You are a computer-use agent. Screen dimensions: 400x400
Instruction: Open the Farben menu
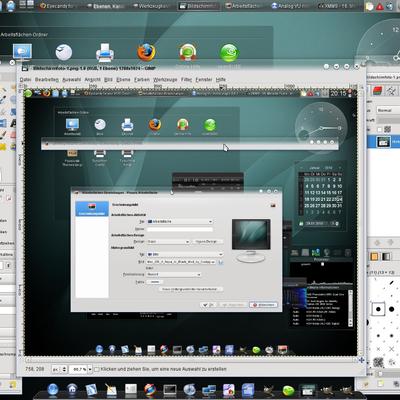(142, 80)
